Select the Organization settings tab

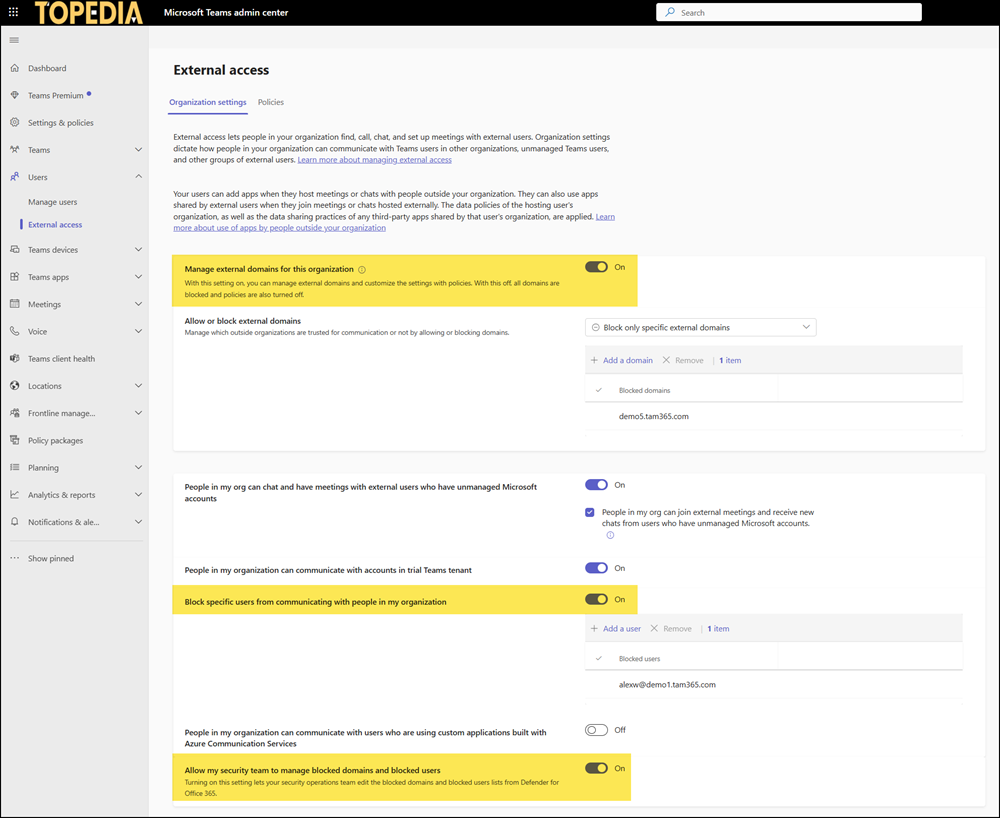[x=207, y=102]
